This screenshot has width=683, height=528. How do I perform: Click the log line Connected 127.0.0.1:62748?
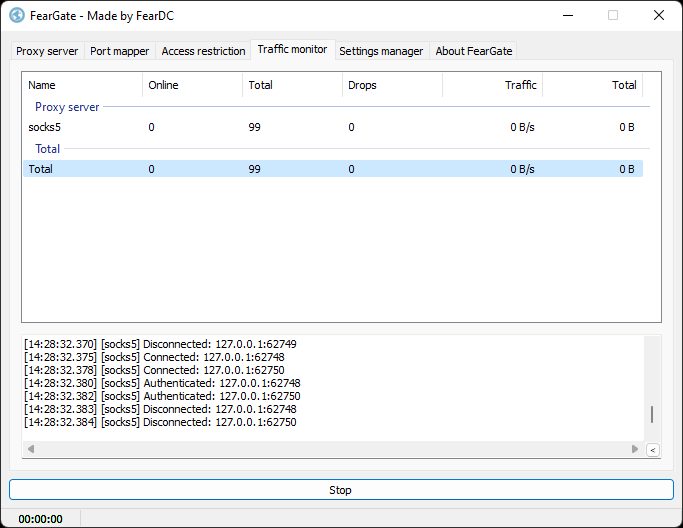pos(154,357)
